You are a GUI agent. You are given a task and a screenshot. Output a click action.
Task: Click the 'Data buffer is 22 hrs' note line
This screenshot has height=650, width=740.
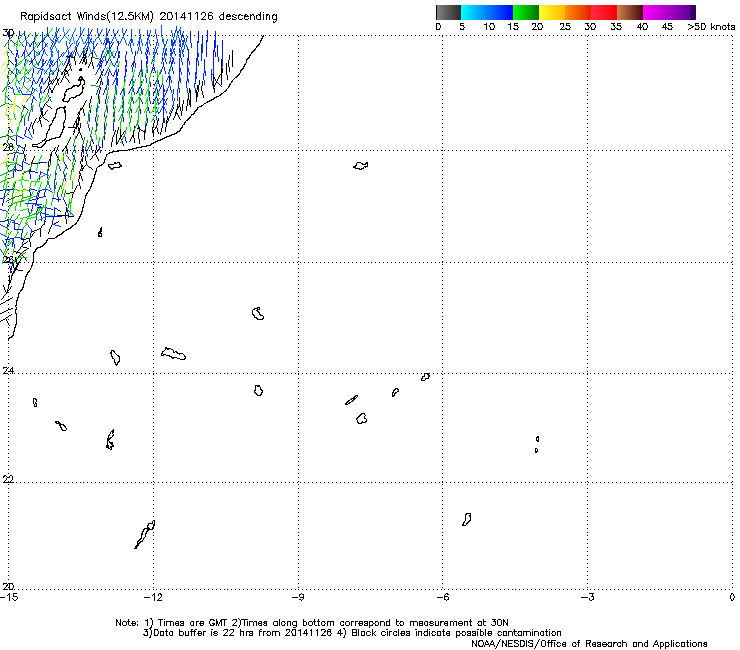coord(352,633)
